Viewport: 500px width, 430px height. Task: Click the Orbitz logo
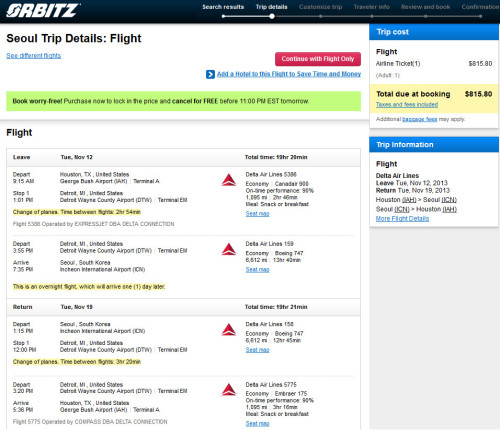click(x=43, y=10)
